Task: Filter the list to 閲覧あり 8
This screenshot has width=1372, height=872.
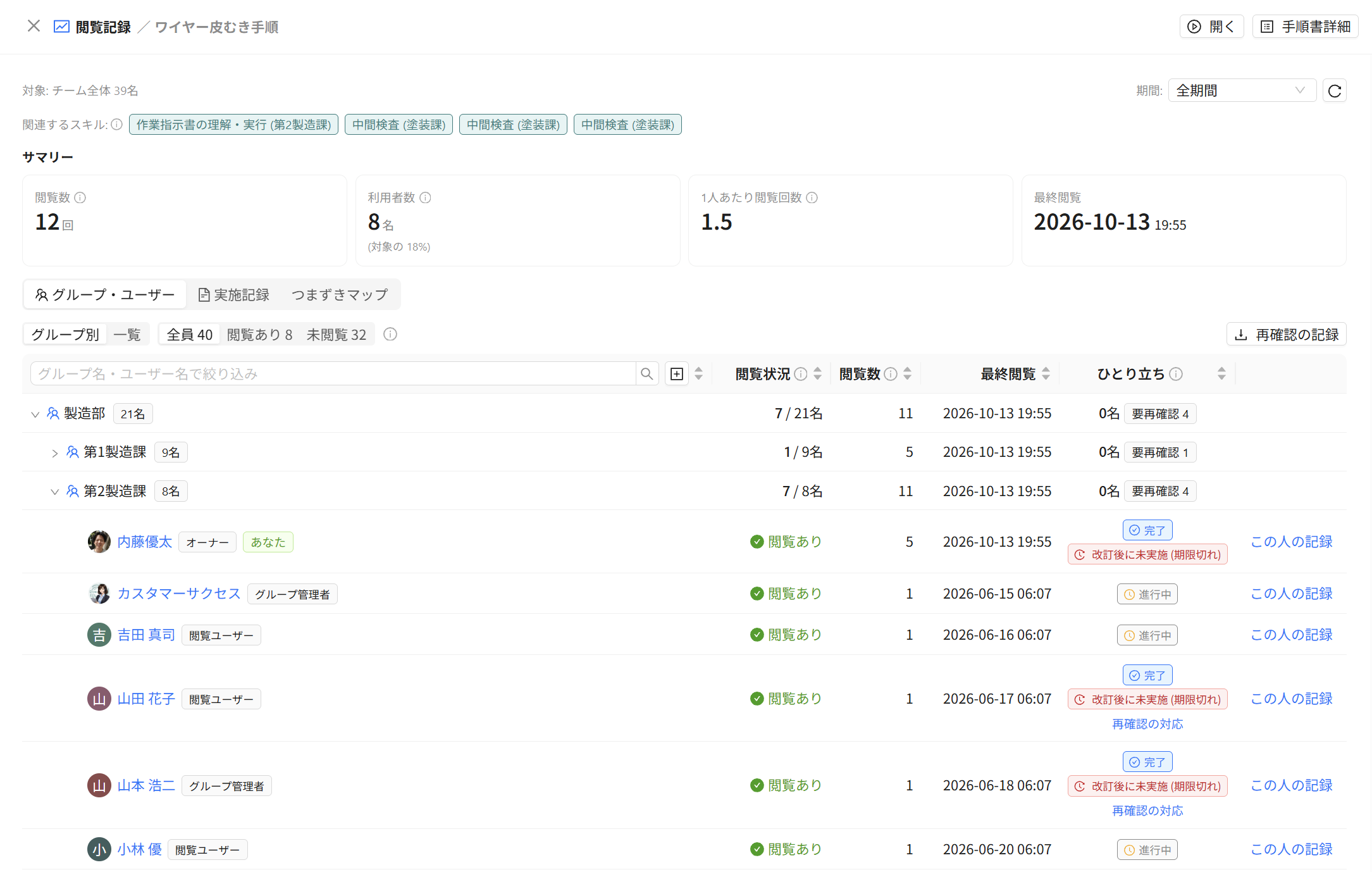Action: pyautogui.click(x=259, y=334)
